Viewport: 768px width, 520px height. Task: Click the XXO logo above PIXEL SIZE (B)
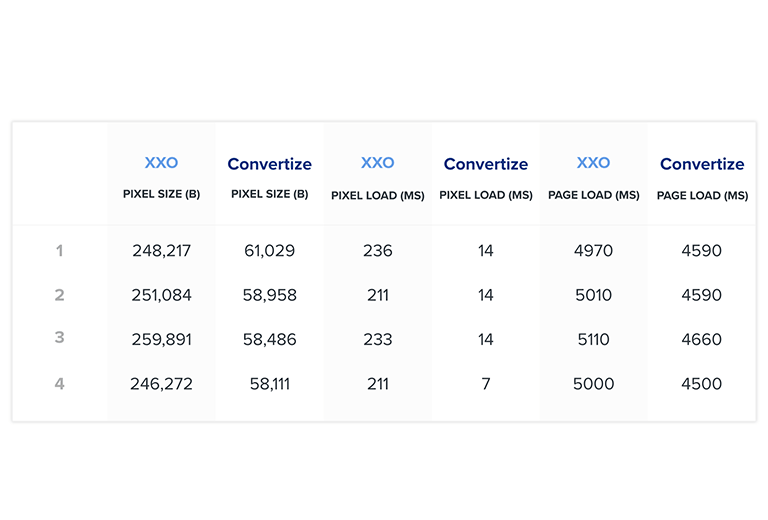[x=161, y=163]
